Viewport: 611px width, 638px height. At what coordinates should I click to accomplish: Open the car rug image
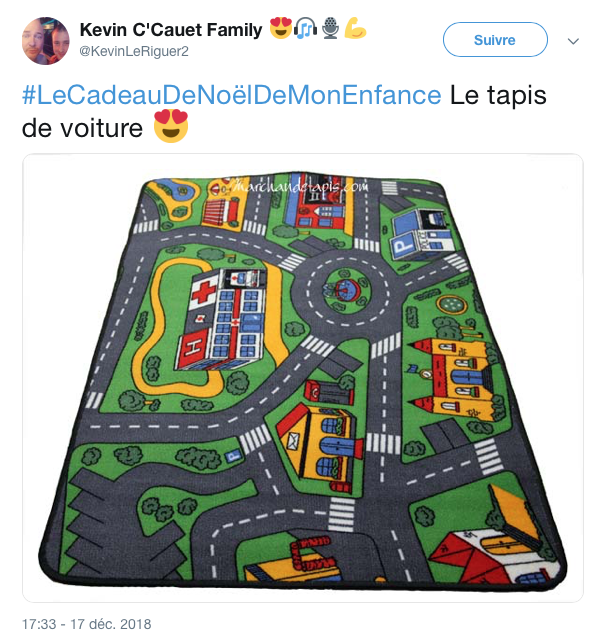click(303, 378)
